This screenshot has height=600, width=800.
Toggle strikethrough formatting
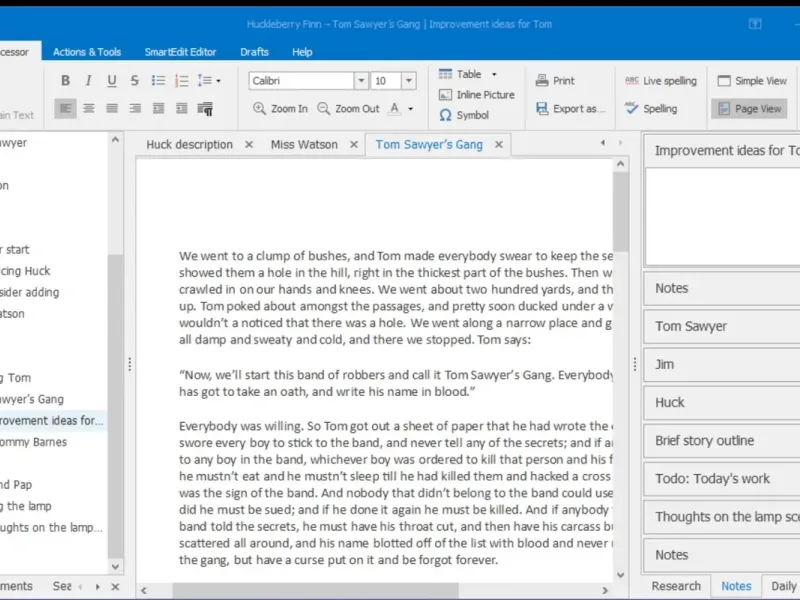pyautogui.click(x=135, y=81)
